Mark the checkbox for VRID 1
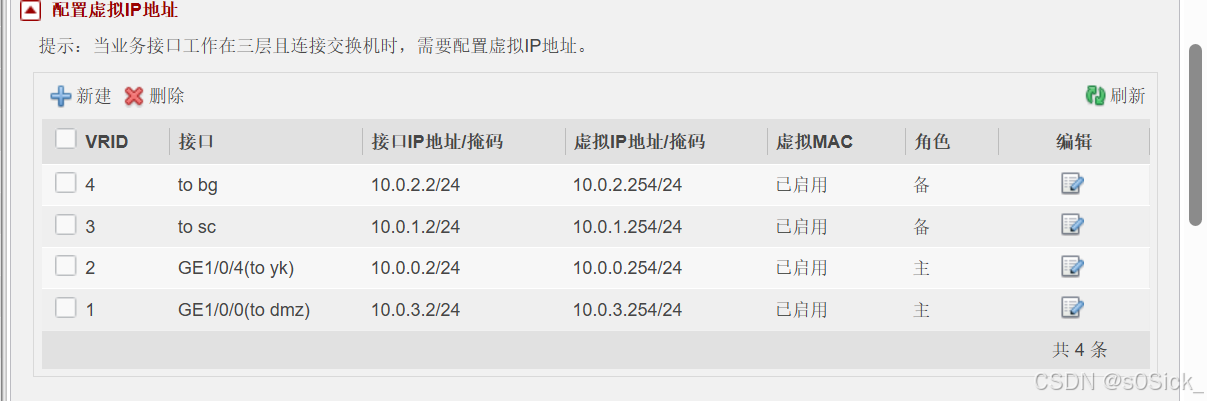1208x401 pixels. [65, 308]
